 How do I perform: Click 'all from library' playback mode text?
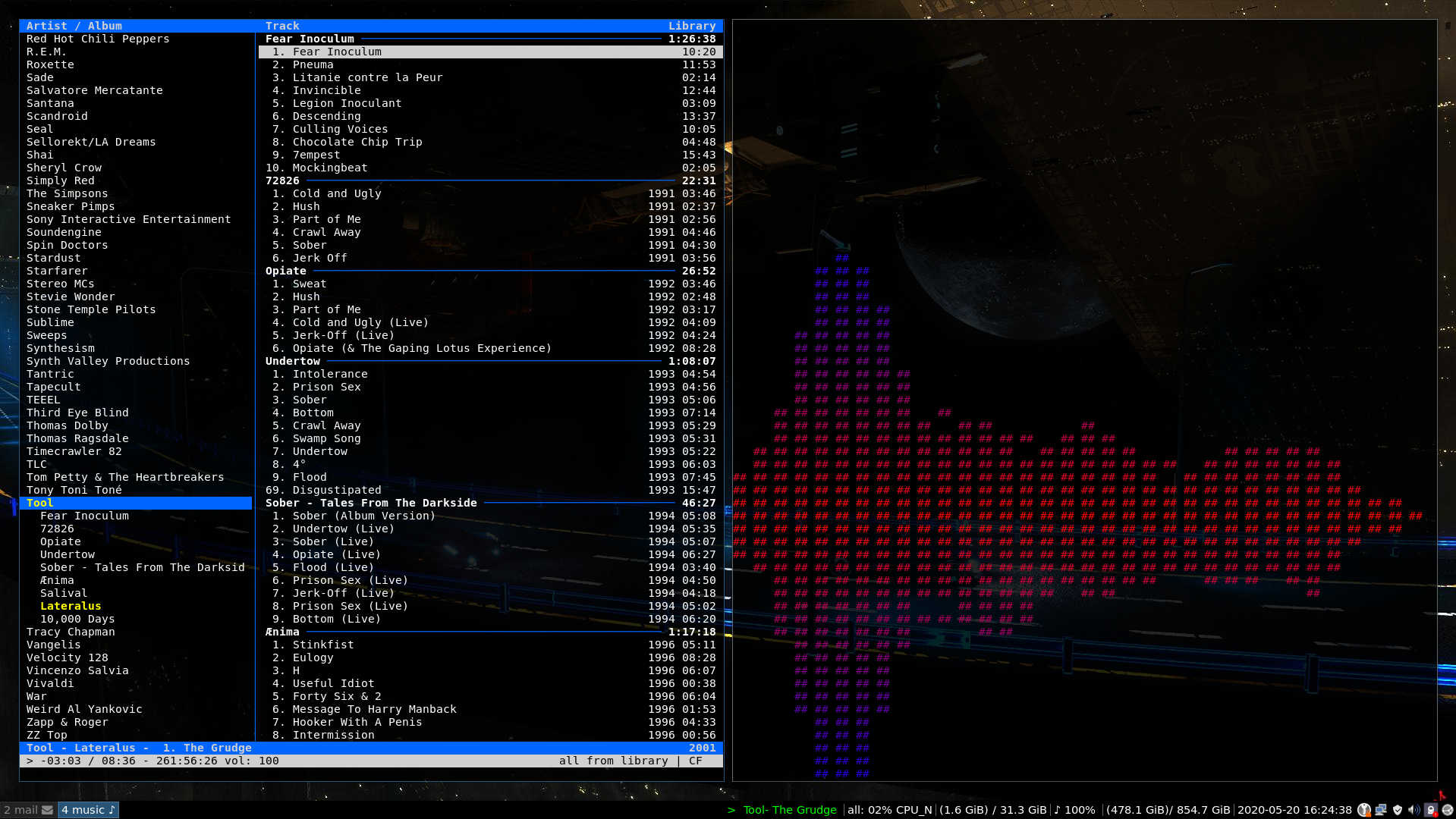tap(614, 761)
